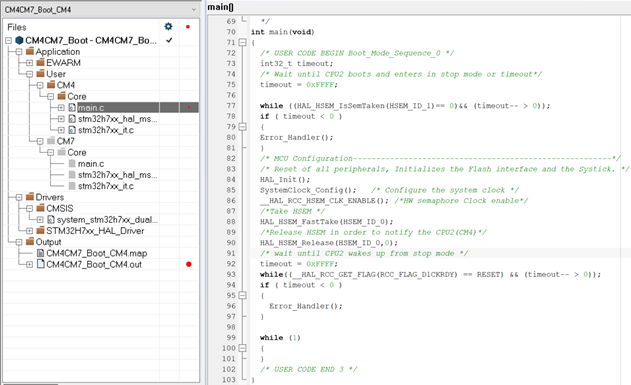Select the CM4CM7_Boot project cube icon
Screen dimensions: 631x385
(19, 40)
